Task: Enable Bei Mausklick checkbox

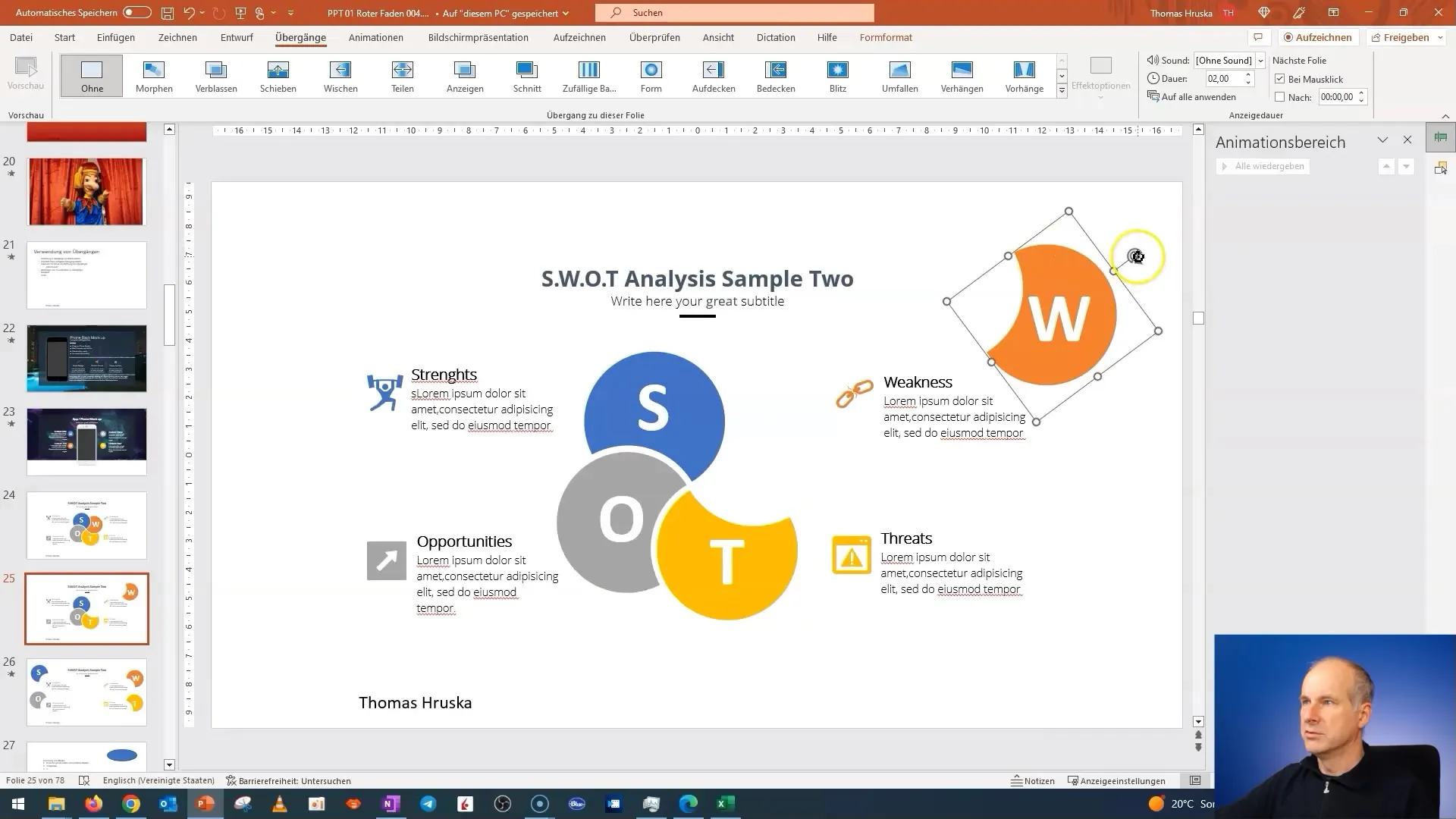Action: [1281, 78]
